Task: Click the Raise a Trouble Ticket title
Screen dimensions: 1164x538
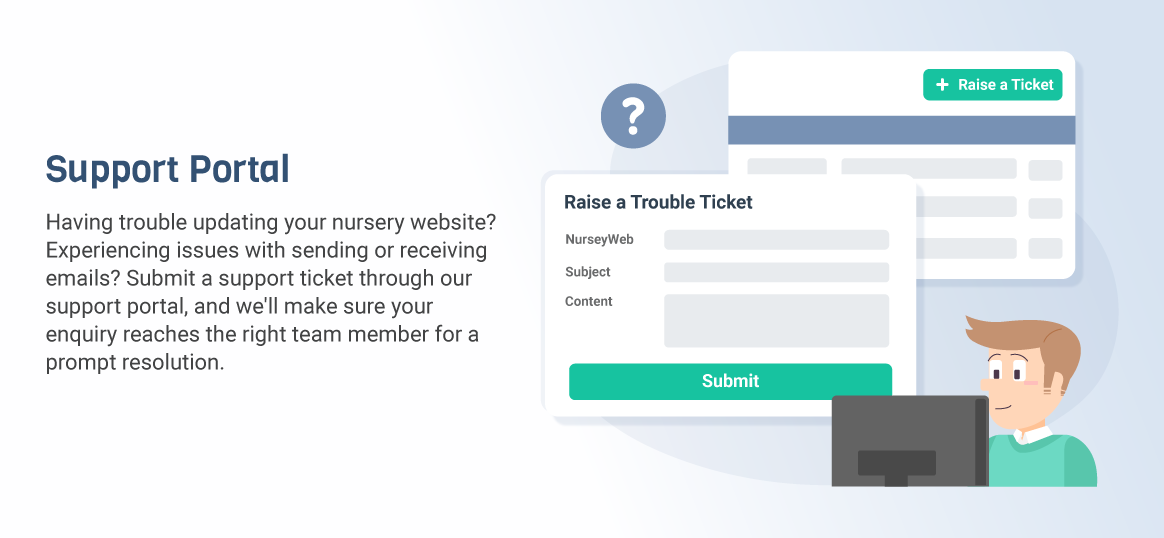Action: (x=658, y=202)
